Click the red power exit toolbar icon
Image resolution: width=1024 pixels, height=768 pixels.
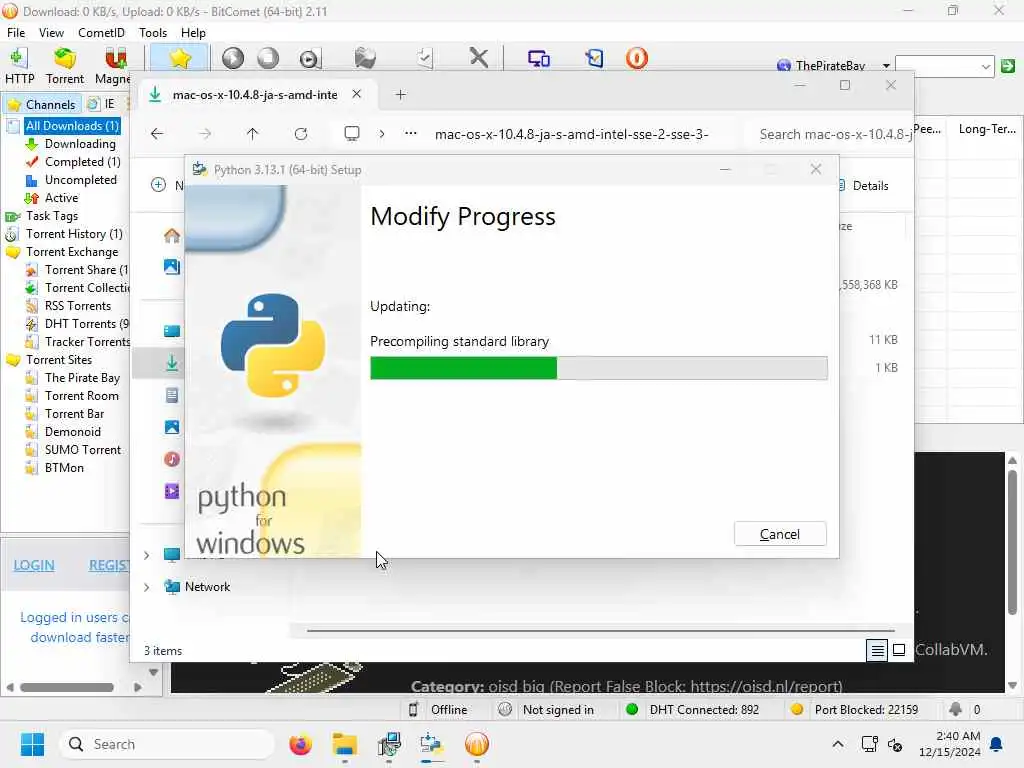[637, 58]
